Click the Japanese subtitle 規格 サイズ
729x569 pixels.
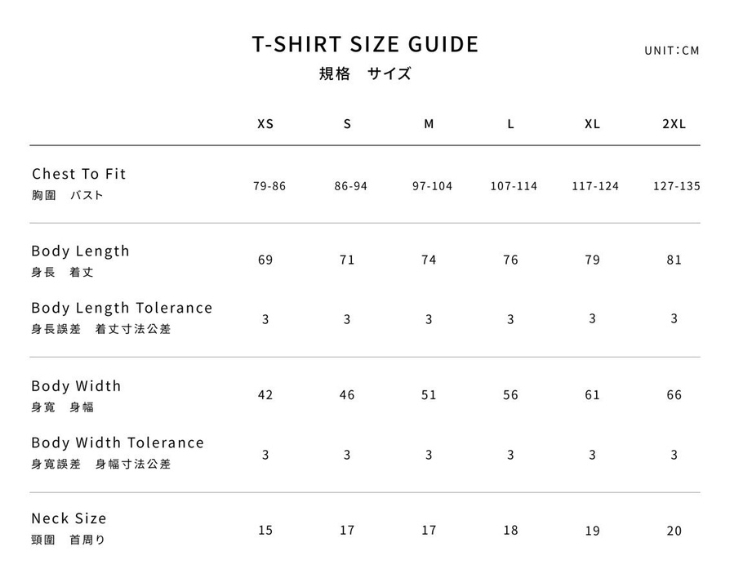pyautogui.click(x=365, y=74)
